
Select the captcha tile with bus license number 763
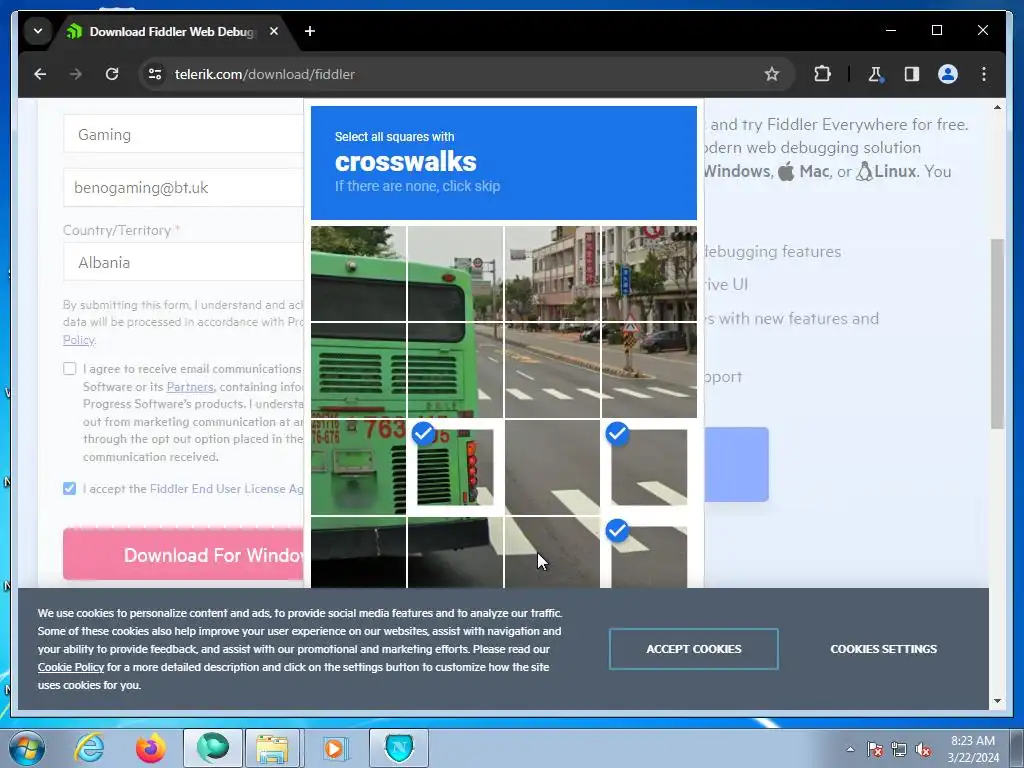[358, 467]
